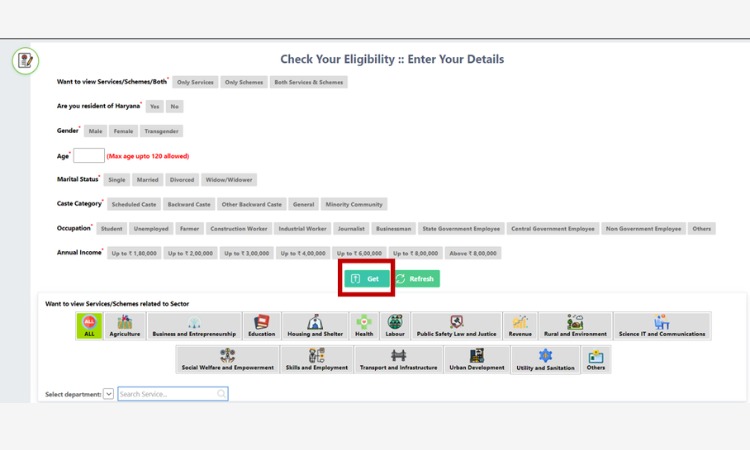Mark marital status as Married
Image resolution: width=750 pixels, height=450 pixels.
pos(147,180)
